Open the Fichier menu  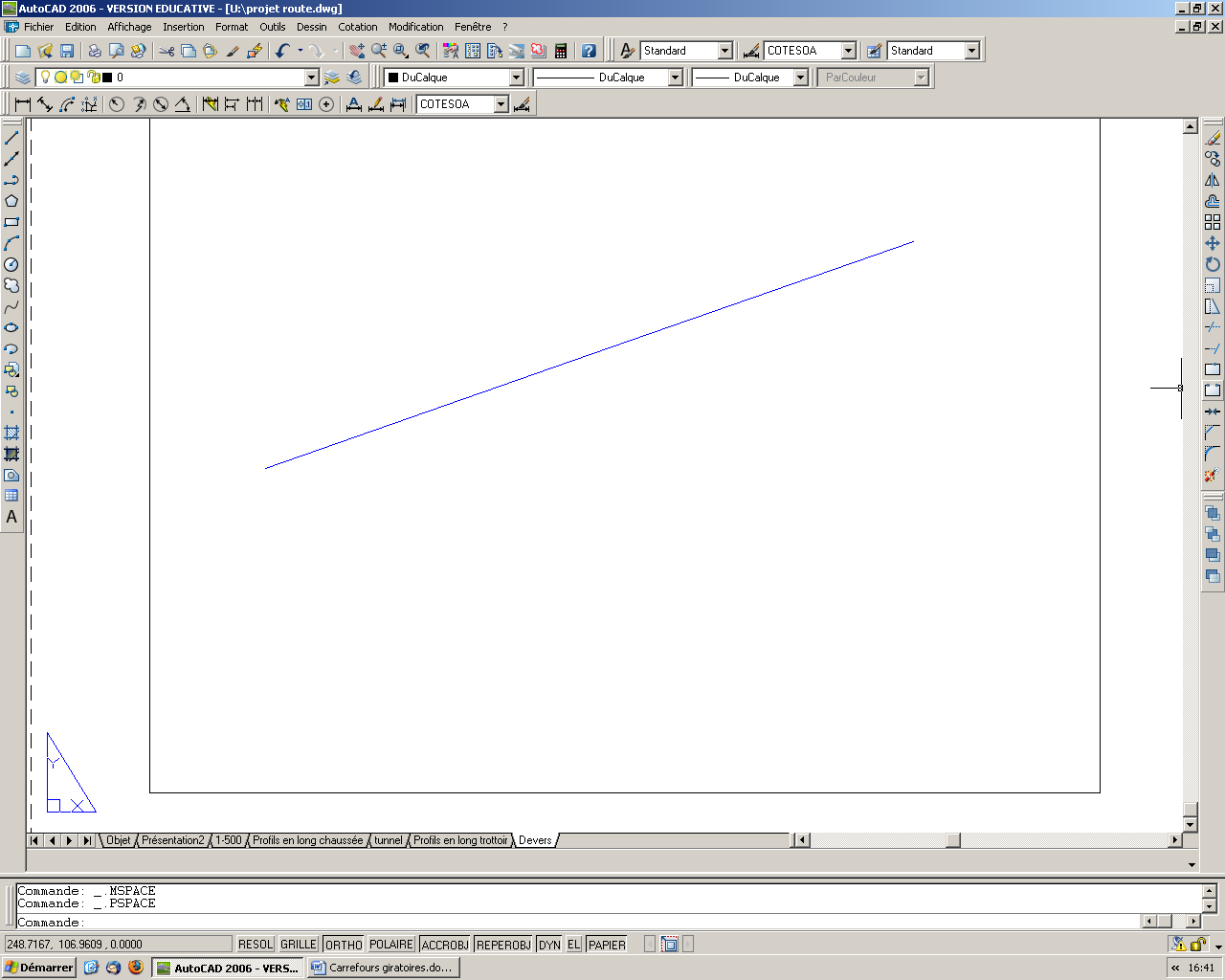point(39,27)
